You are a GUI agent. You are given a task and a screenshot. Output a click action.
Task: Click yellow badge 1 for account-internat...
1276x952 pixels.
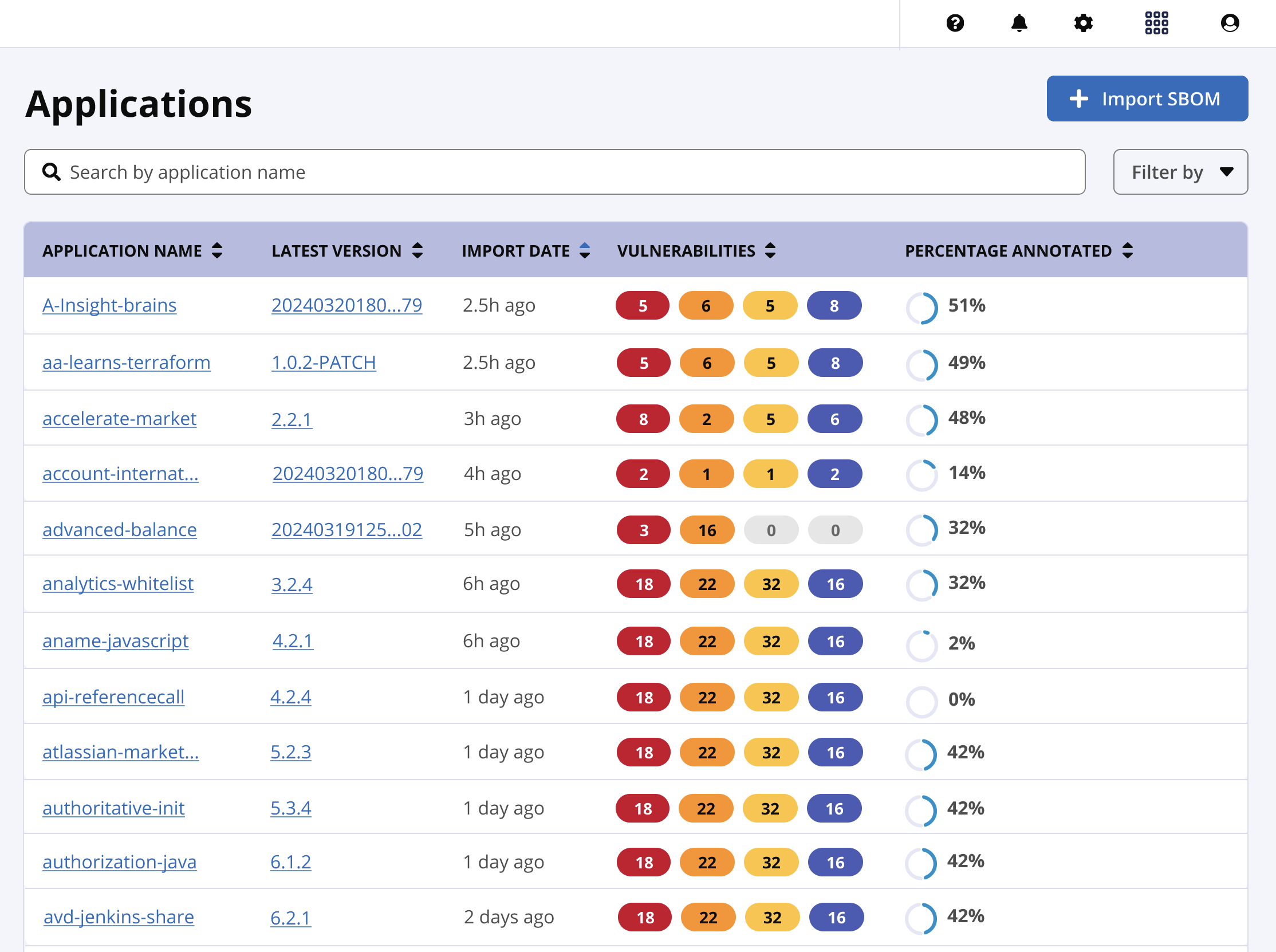coord(770,474)
